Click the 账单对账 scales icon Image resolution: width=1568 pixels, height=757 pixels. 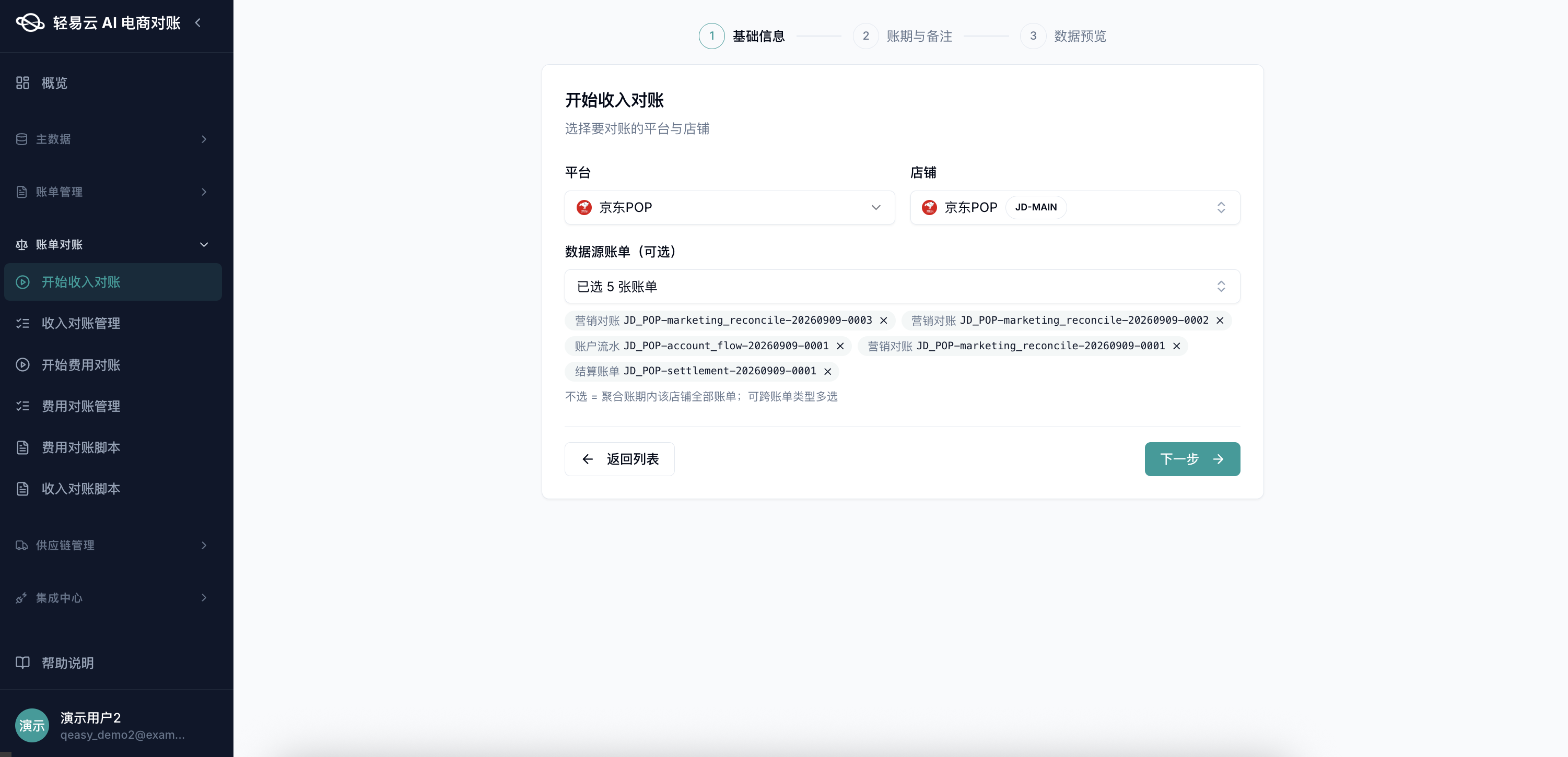(x=22, y=245)
